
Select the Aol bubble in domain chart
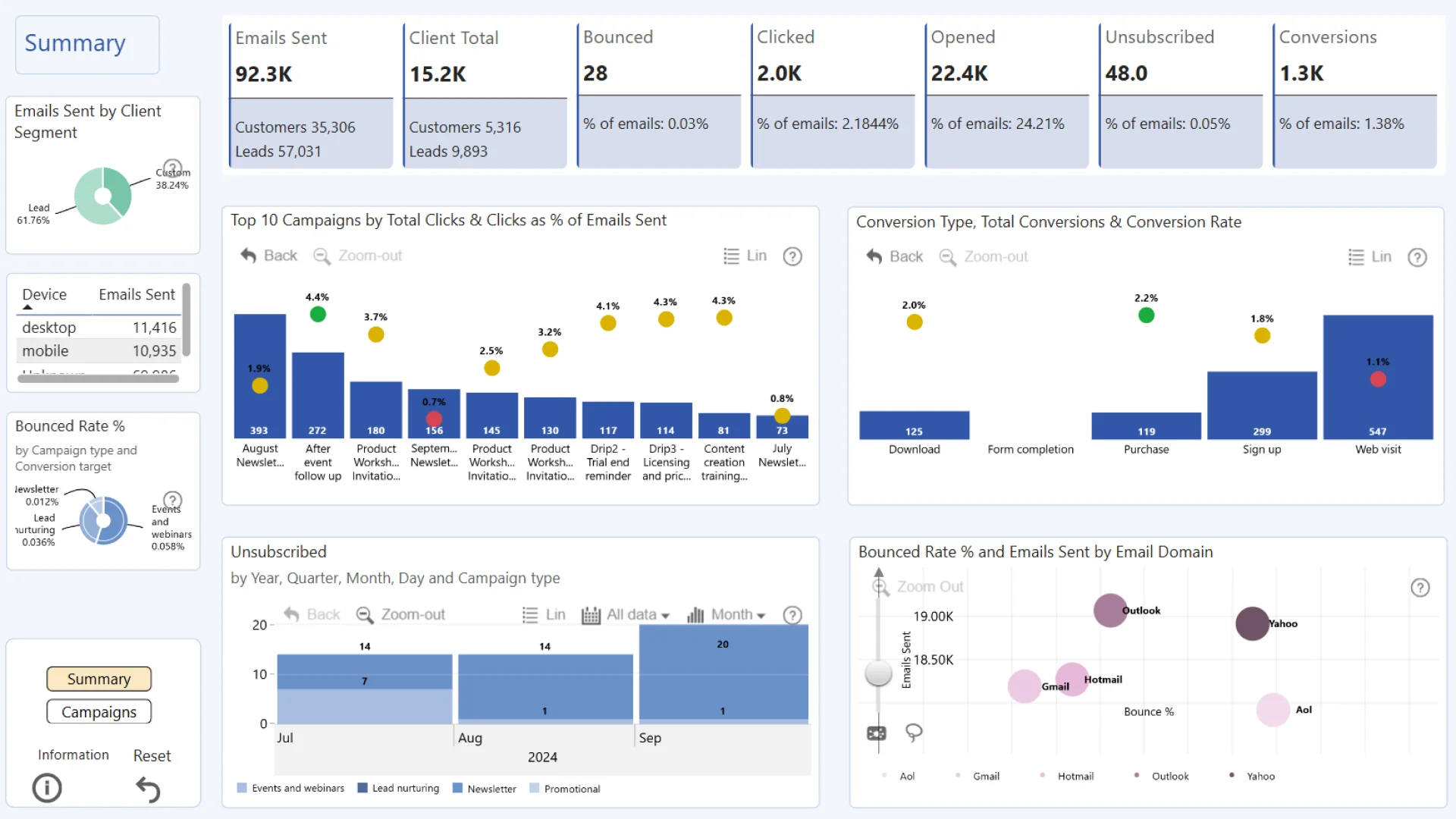[x=1273, y=710]
